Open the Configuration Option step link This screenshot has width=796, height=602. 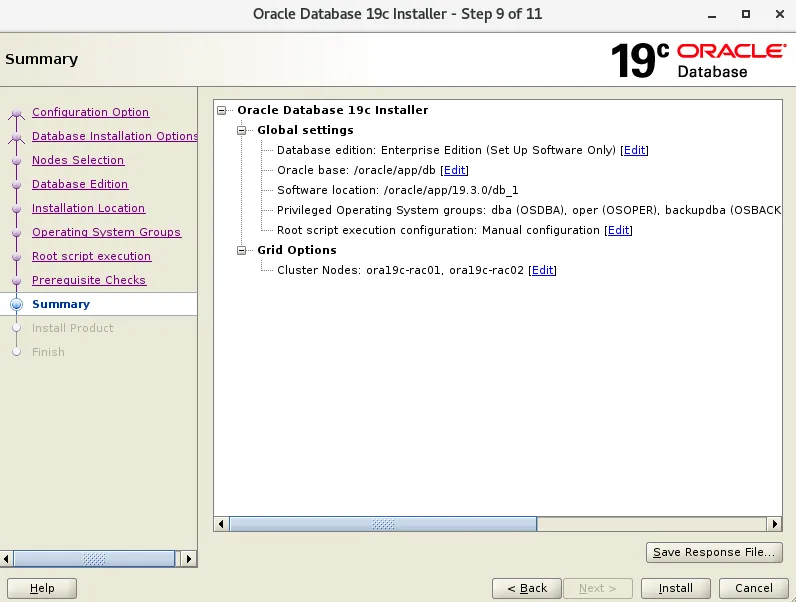pyautogui.click(x=90, y=112)
